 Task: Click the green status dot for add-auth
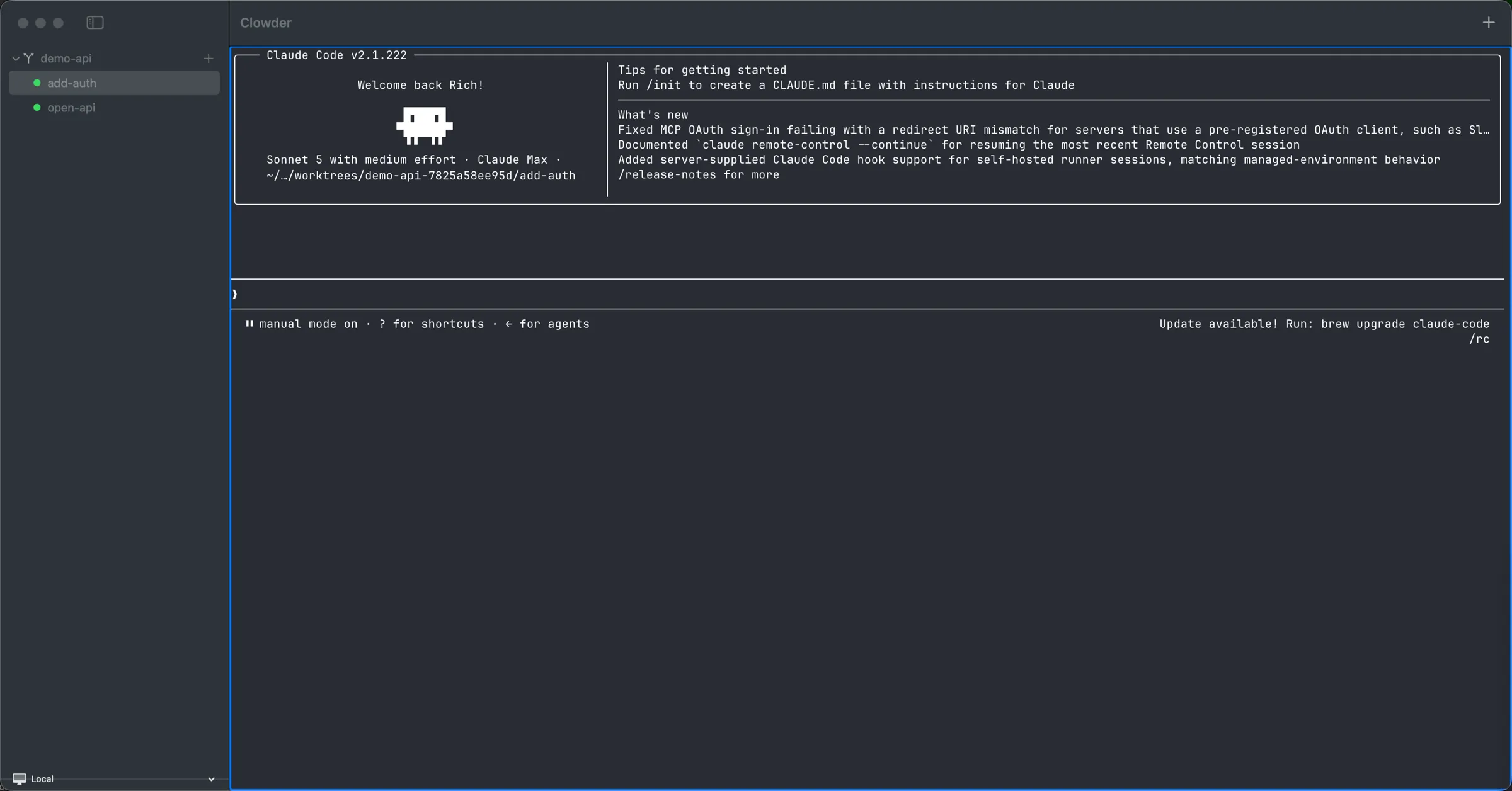[37, 83]
